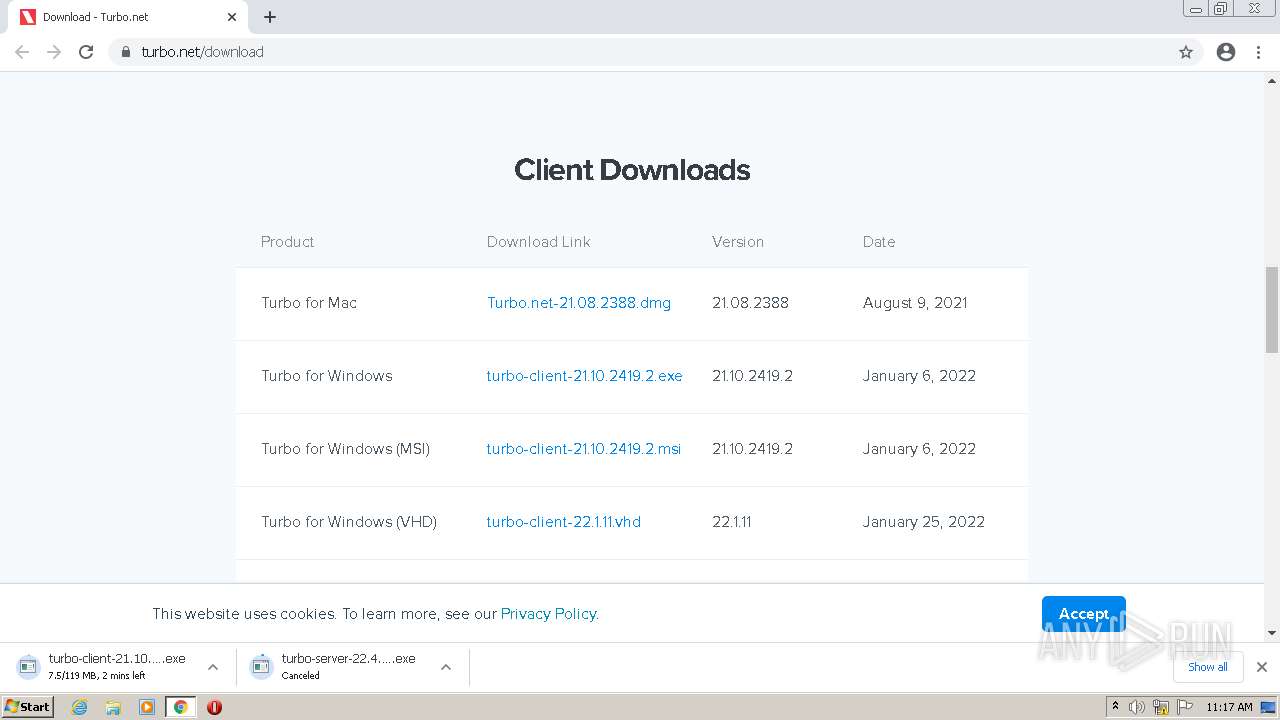Click scrollbar down arrow

1272,633
